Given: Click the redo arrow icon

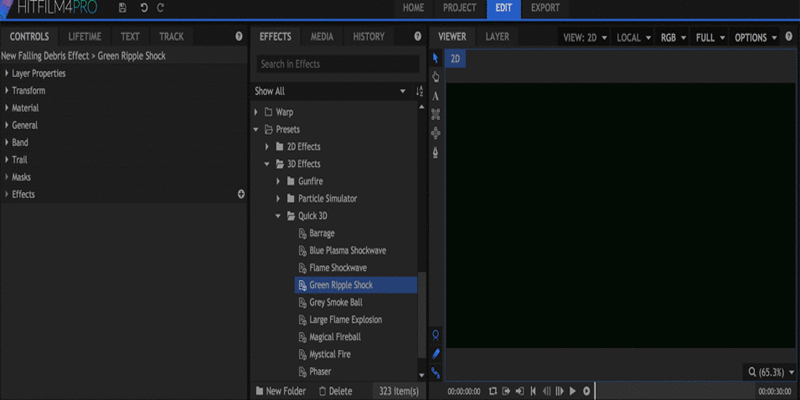Looking at the screenshot, I should (x=160, y=8).
